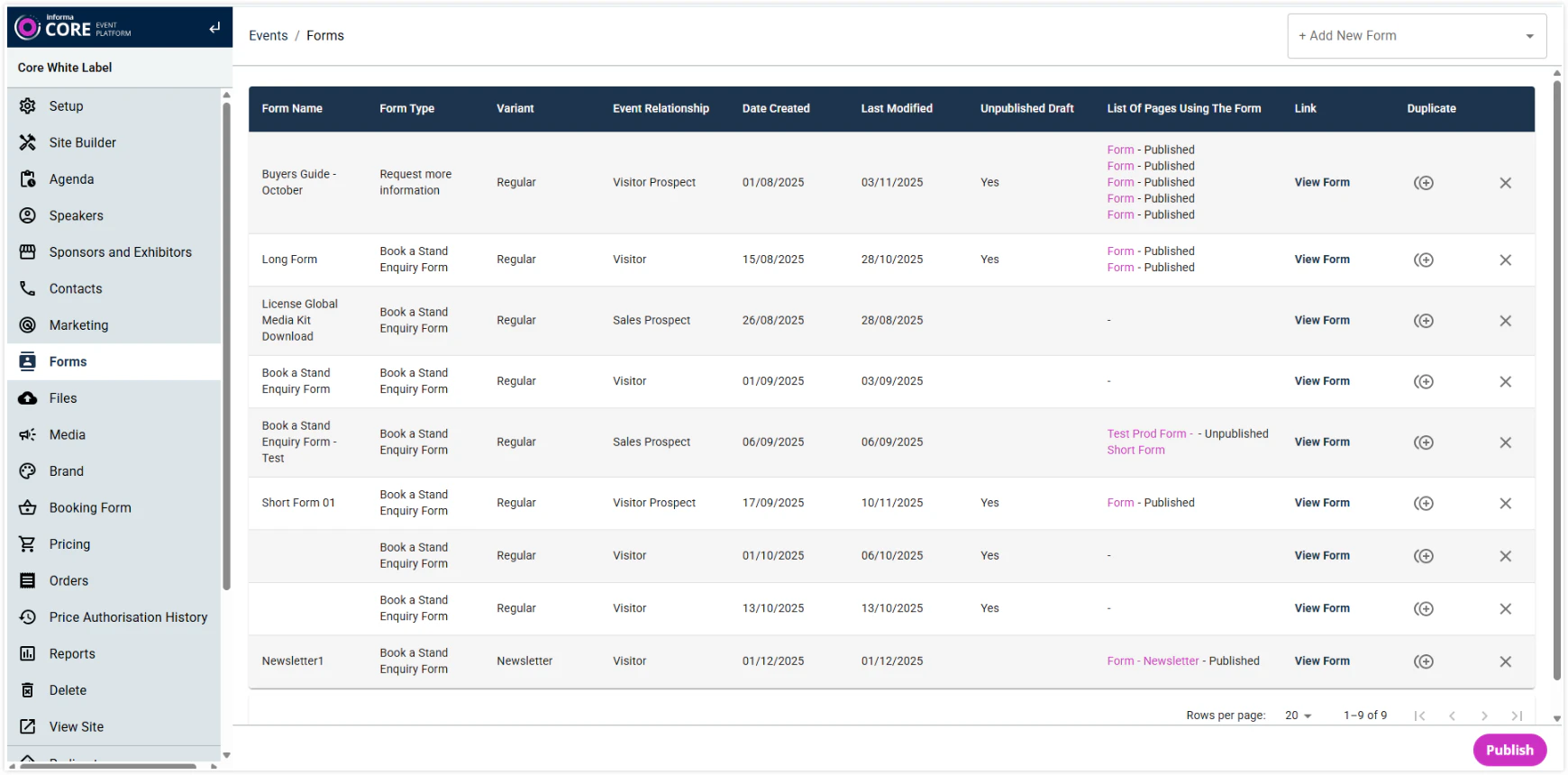Click the duplicate icon for Long Form
Screen dimensions: 1568x775
click(x=1423, y=260)
